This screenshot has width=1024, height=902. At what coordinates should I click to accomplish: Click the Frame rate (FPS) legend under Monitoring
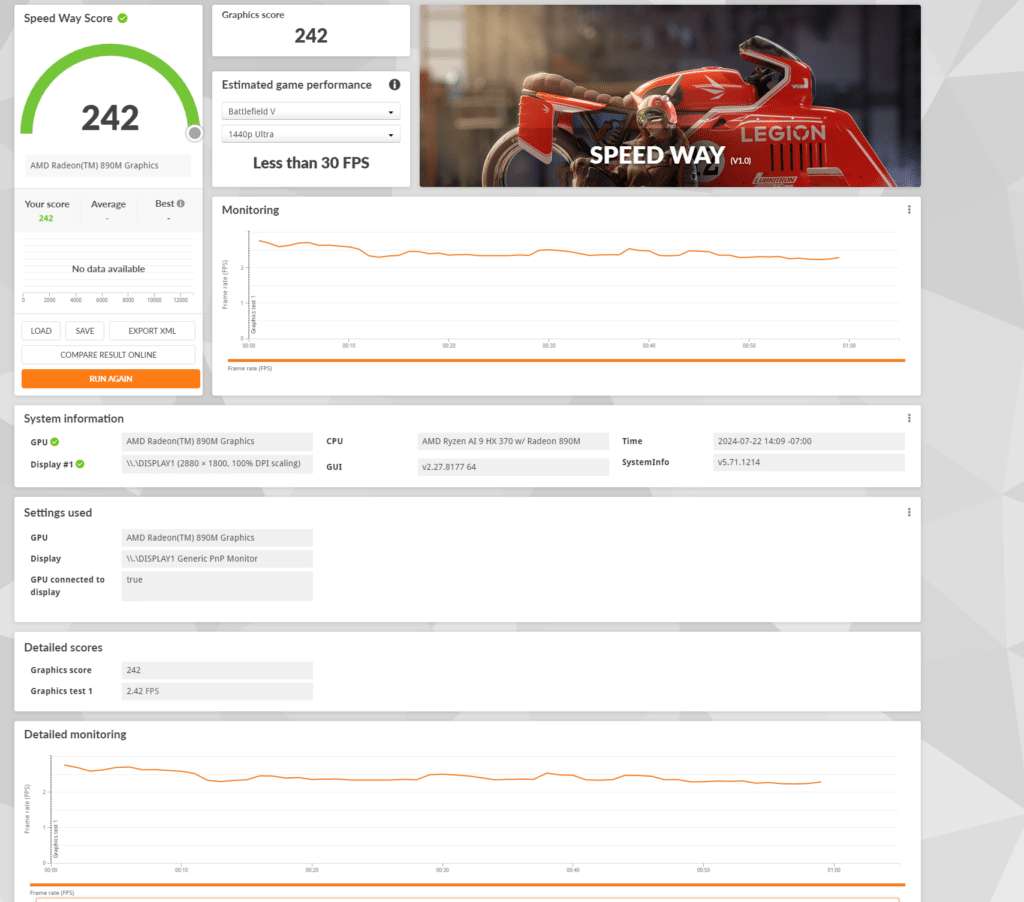point(249,368)
